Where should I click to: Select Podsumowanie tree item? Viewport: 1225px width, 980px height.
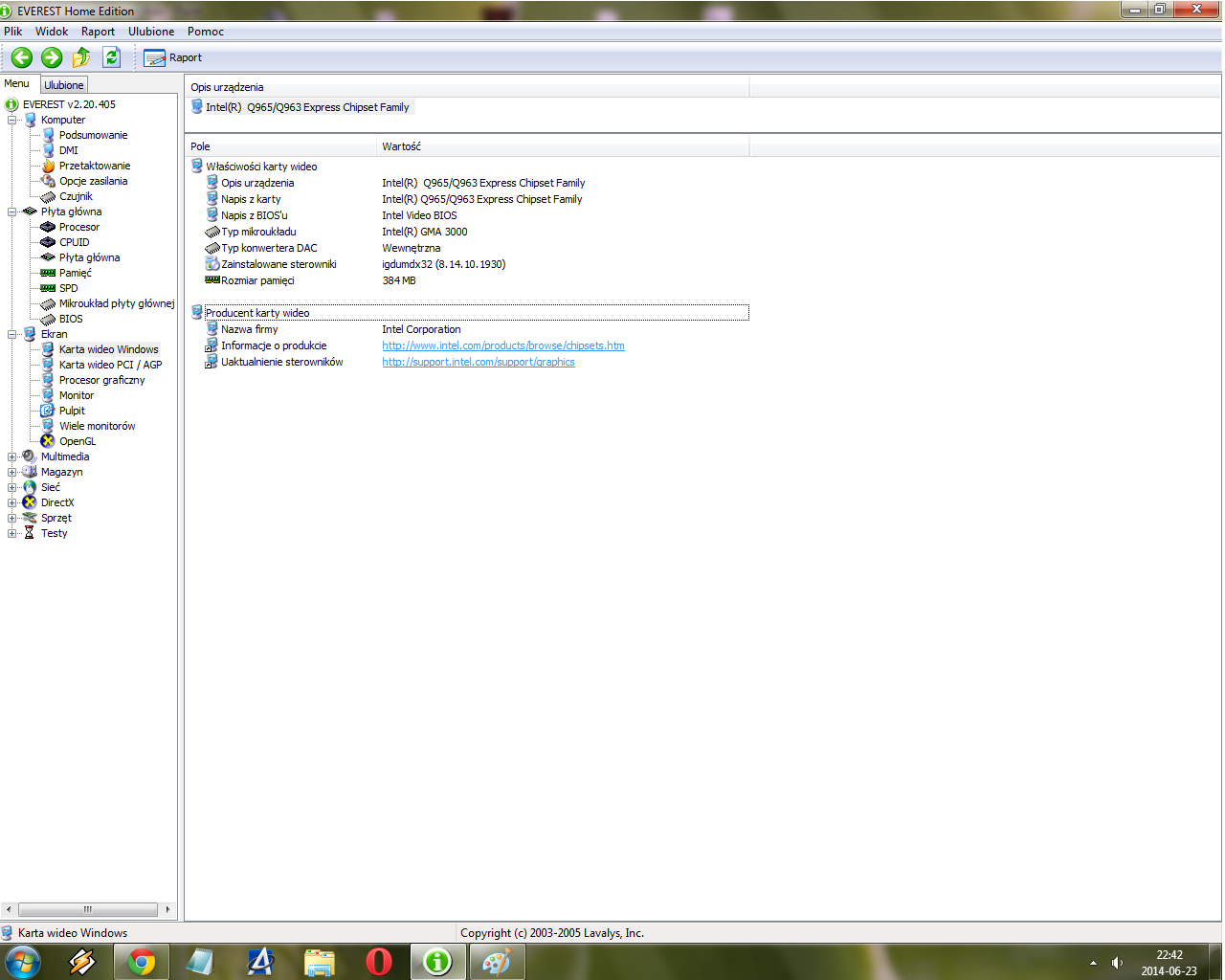click(93, 135)
